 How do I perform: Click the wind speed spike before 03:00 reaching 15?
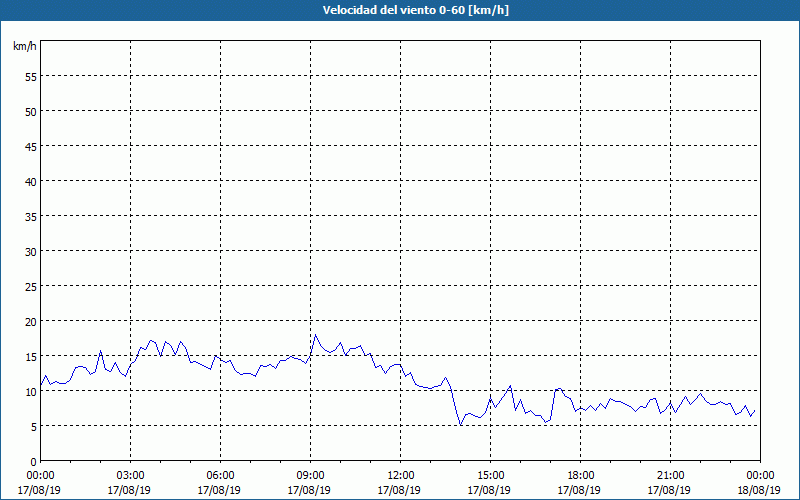coord(101,351)
